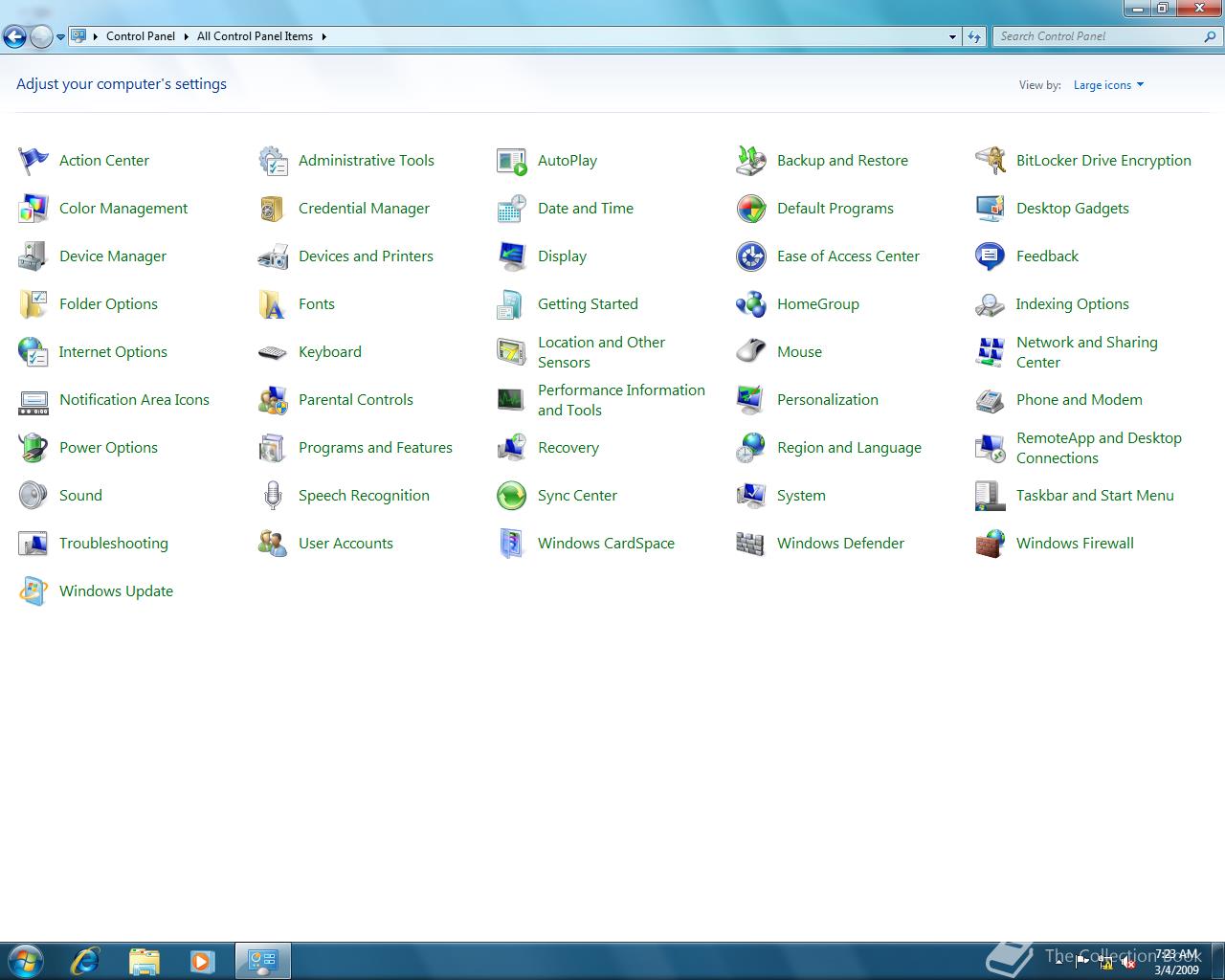
Task: Click the Back navigation button
Action: click(x=14, y=37)
